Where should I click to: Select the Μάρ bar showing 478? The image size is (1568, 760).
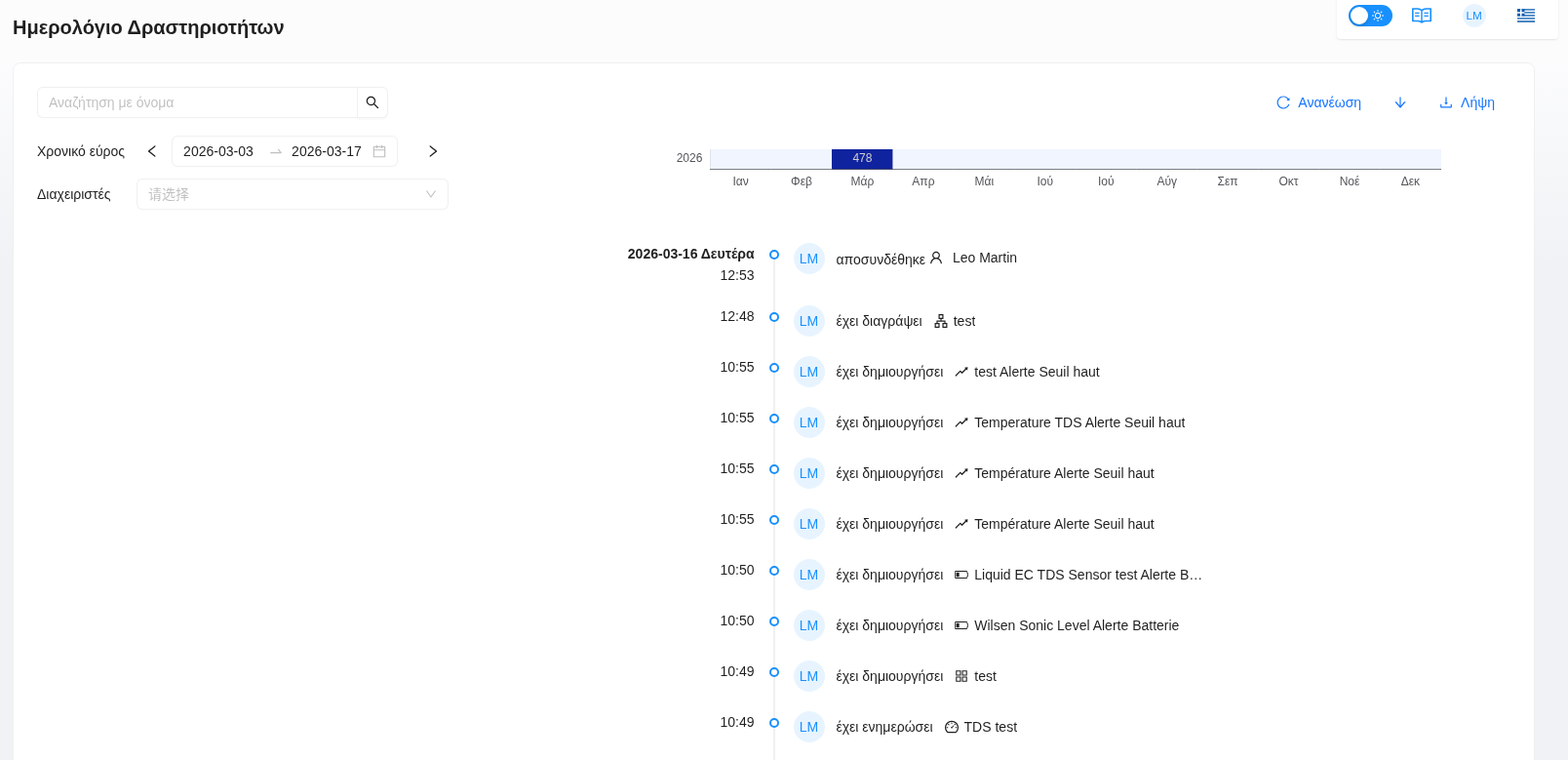coord(862,159)
